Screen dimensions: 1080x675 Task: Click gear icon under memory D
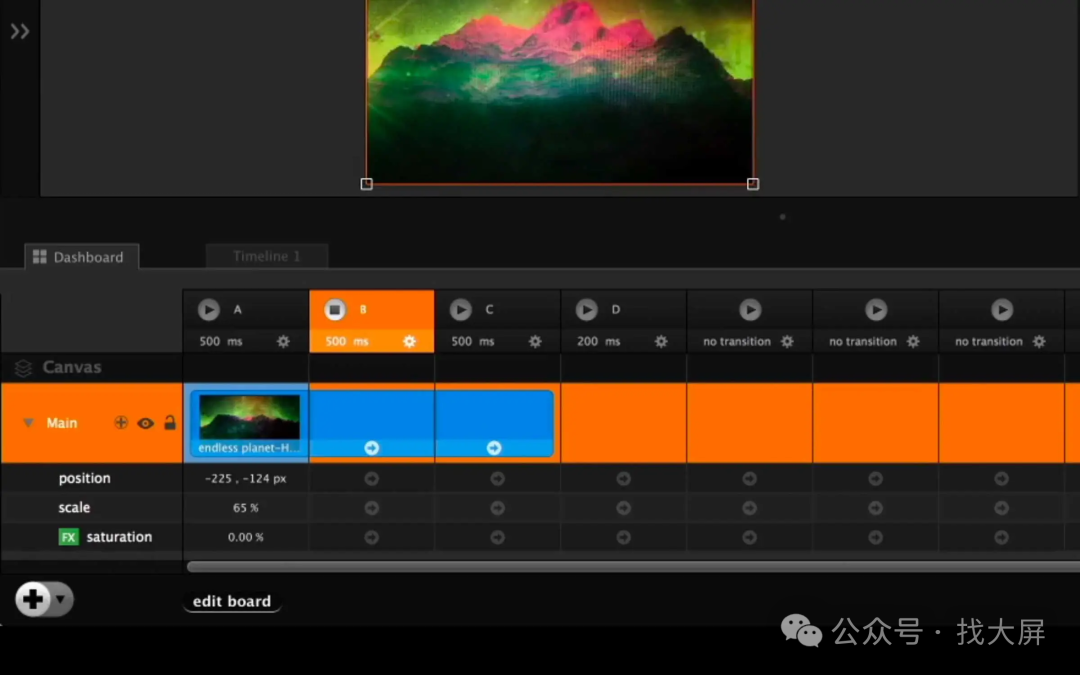661,341
